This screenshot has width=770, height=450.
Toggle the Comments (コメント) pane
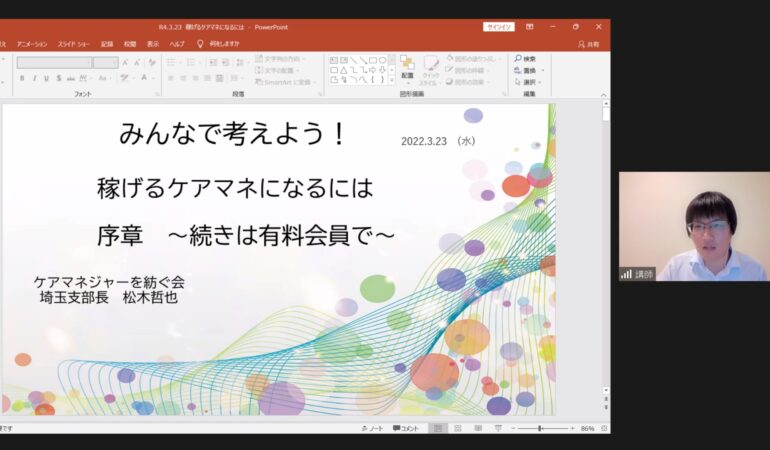(x=406, y=428)
